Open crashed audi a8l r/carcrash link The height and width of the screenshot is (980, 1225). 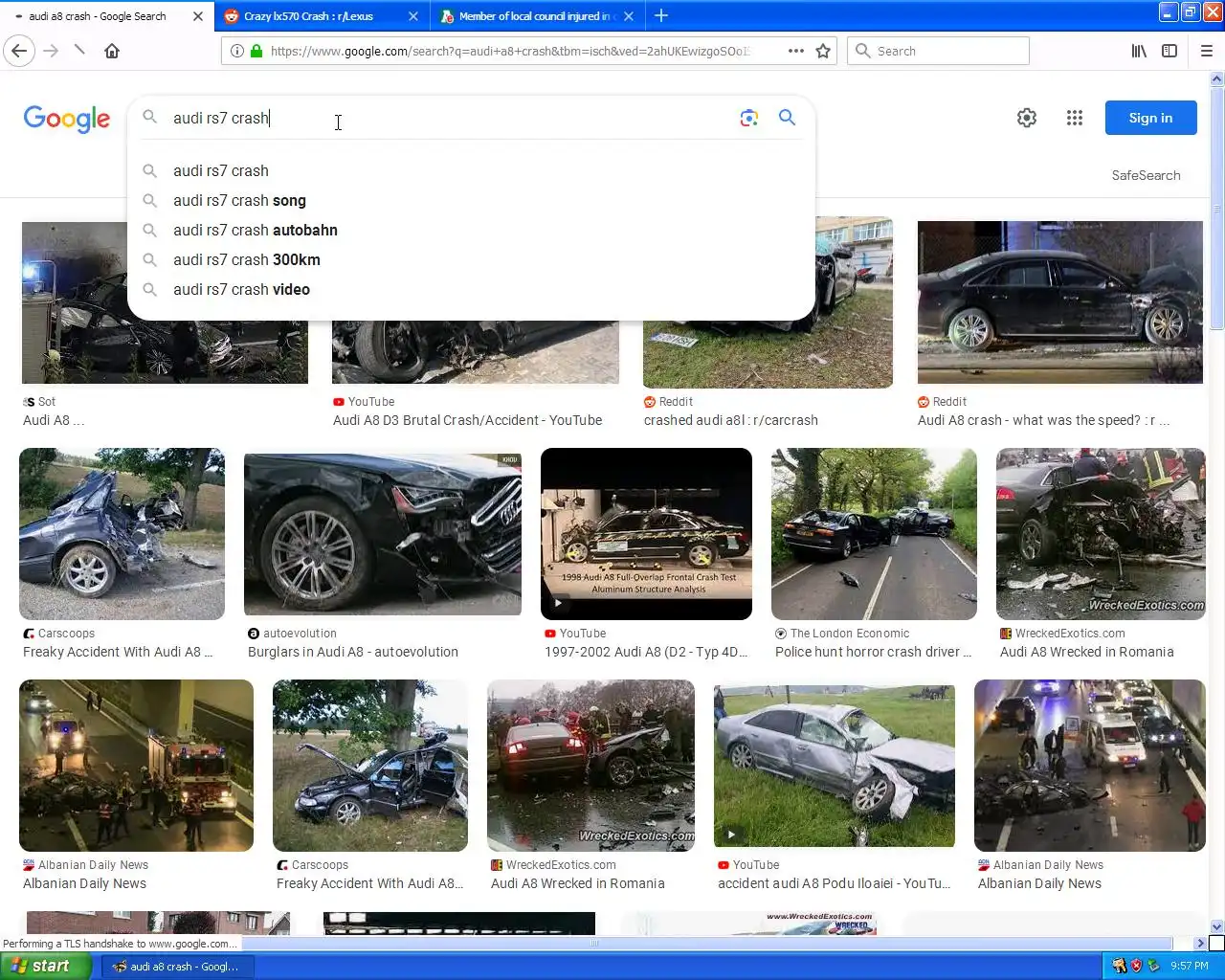[x=730, y=420]
